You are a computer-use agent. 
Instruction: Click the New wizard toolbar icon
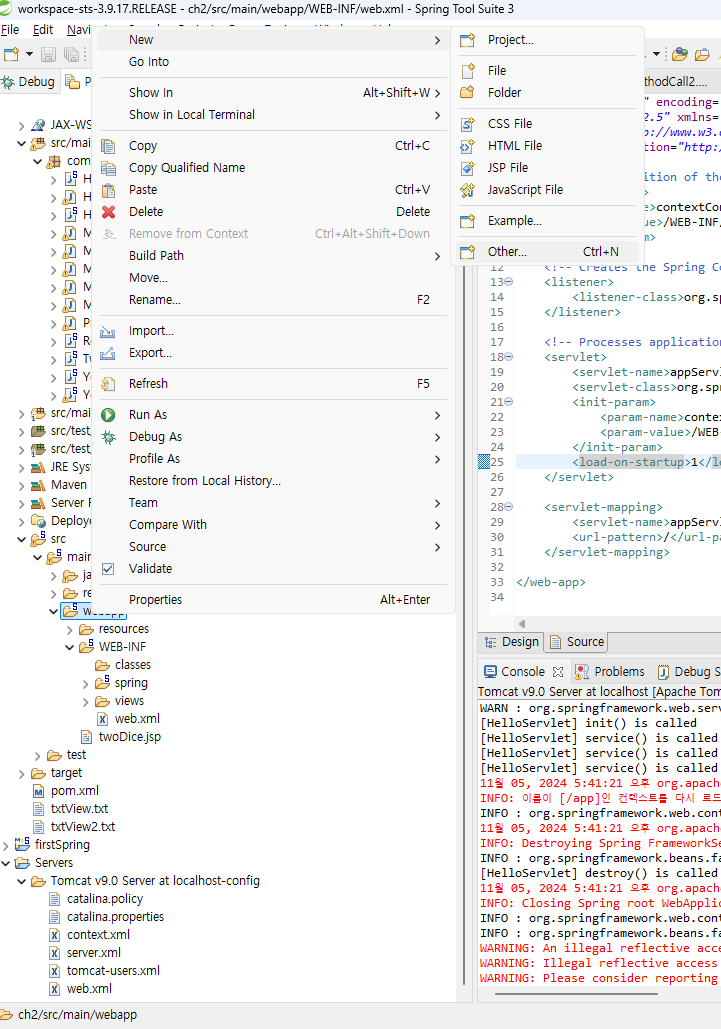coord(11,54)
